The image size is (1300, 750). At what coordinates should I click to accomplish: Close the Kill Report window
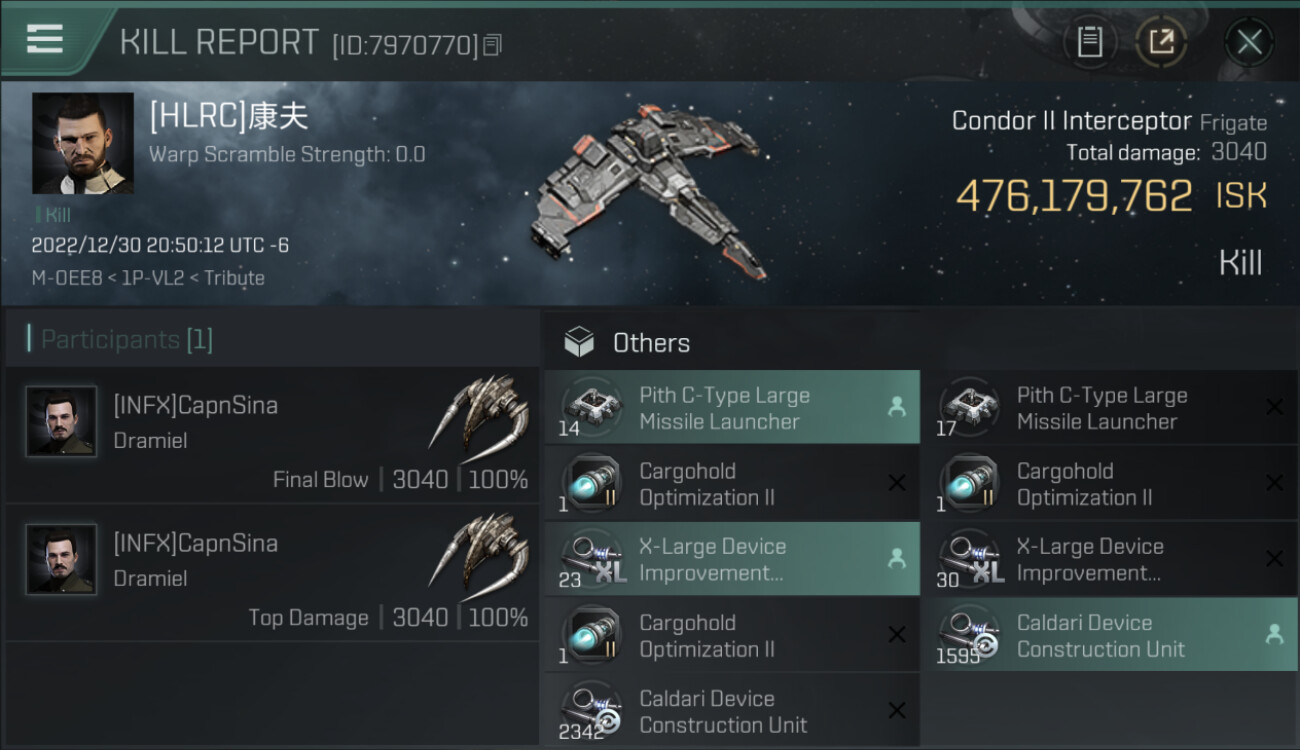pyautogui.click(x=1249, y=42)
